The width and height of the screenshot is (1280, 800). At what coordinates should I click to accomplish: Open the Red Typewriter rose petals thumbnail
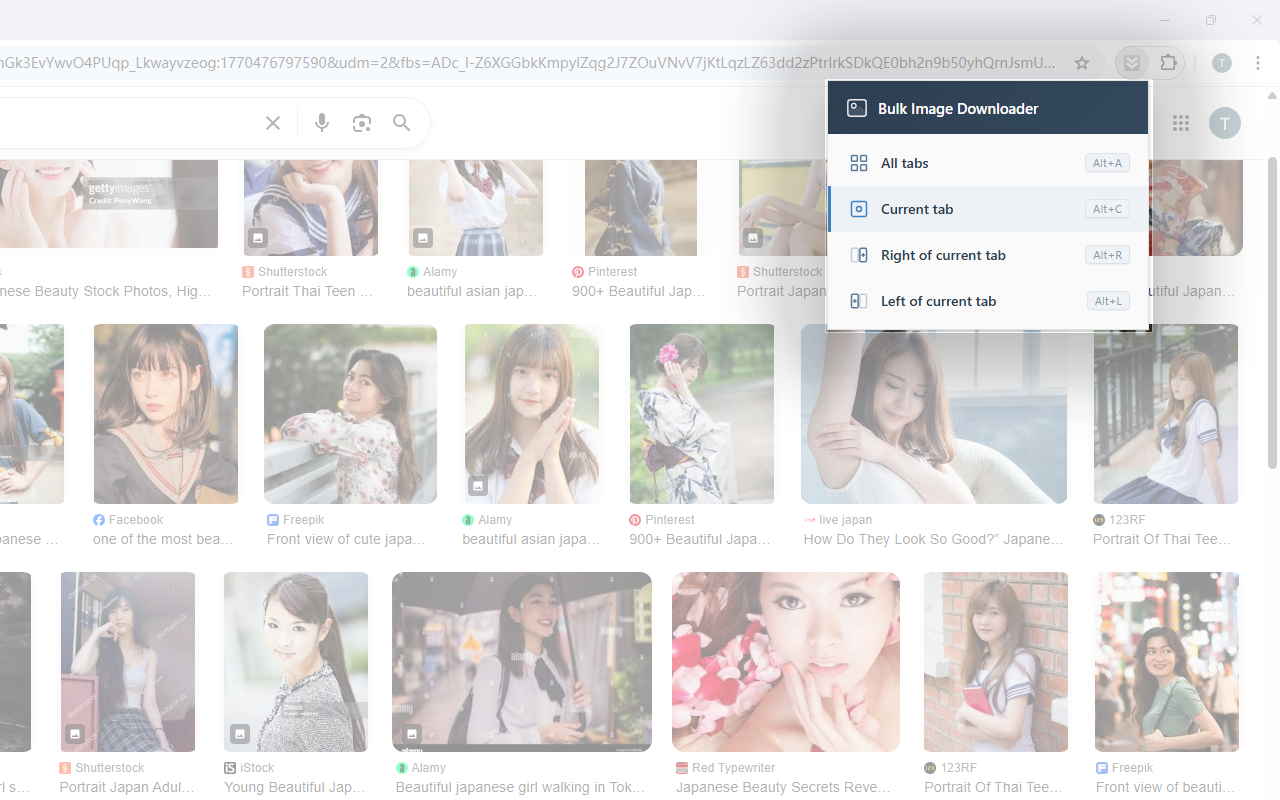[785, 661]
